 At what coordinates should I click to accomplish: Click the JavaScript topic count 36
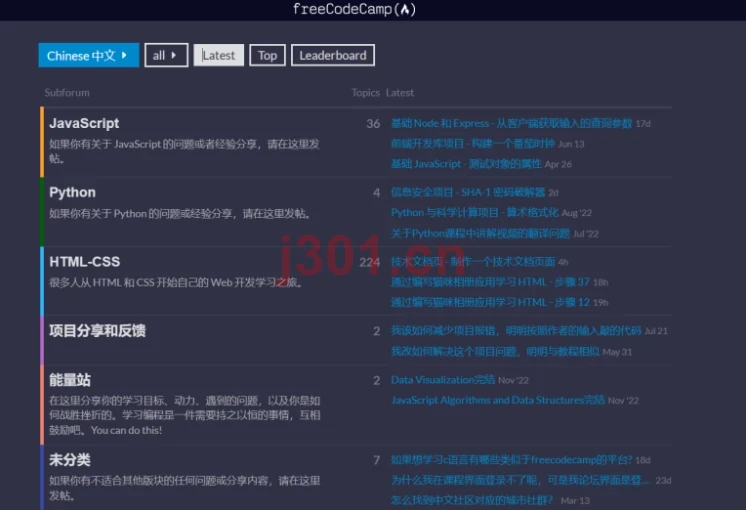[373, 124]
